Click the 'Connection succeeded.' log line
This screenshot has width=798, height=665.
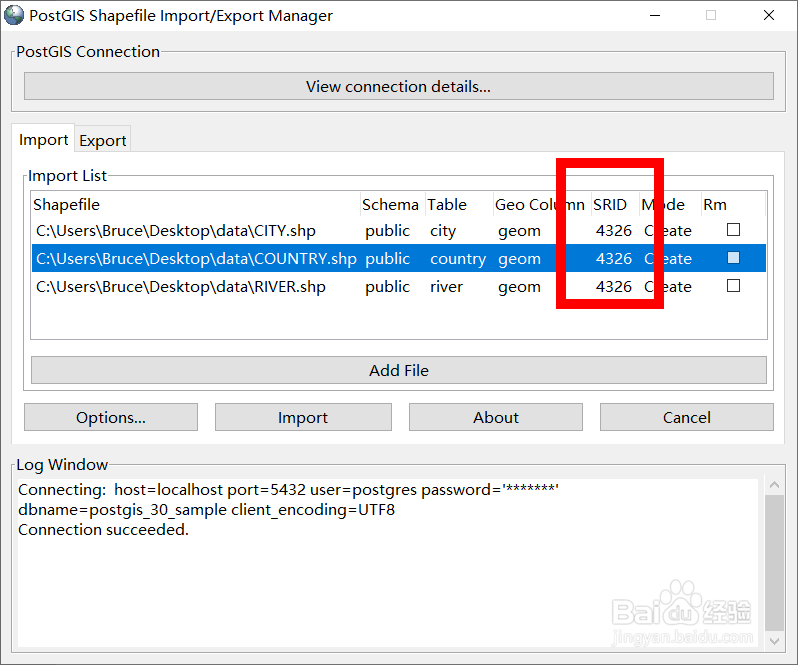[x=103, y=530]
